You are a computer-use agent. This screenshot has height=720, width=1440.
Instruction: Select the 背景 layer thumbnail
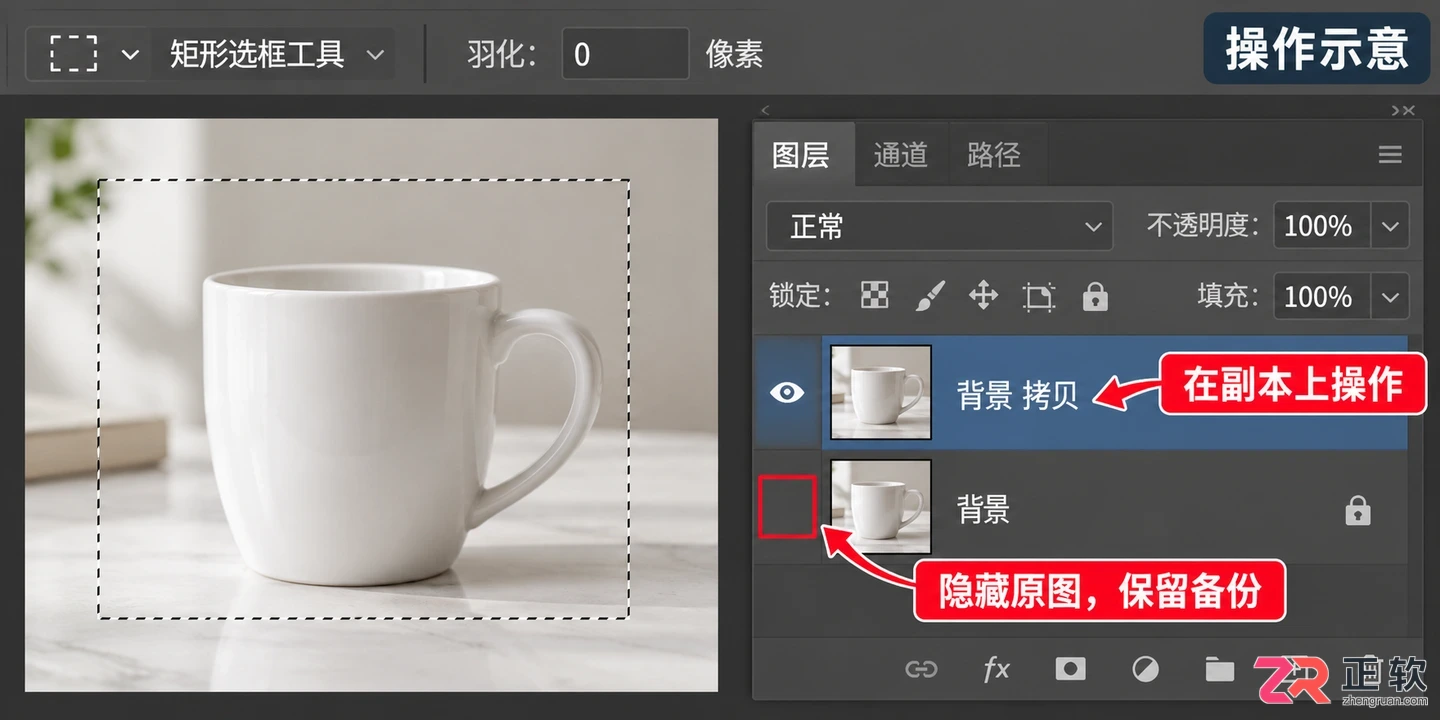881,507
